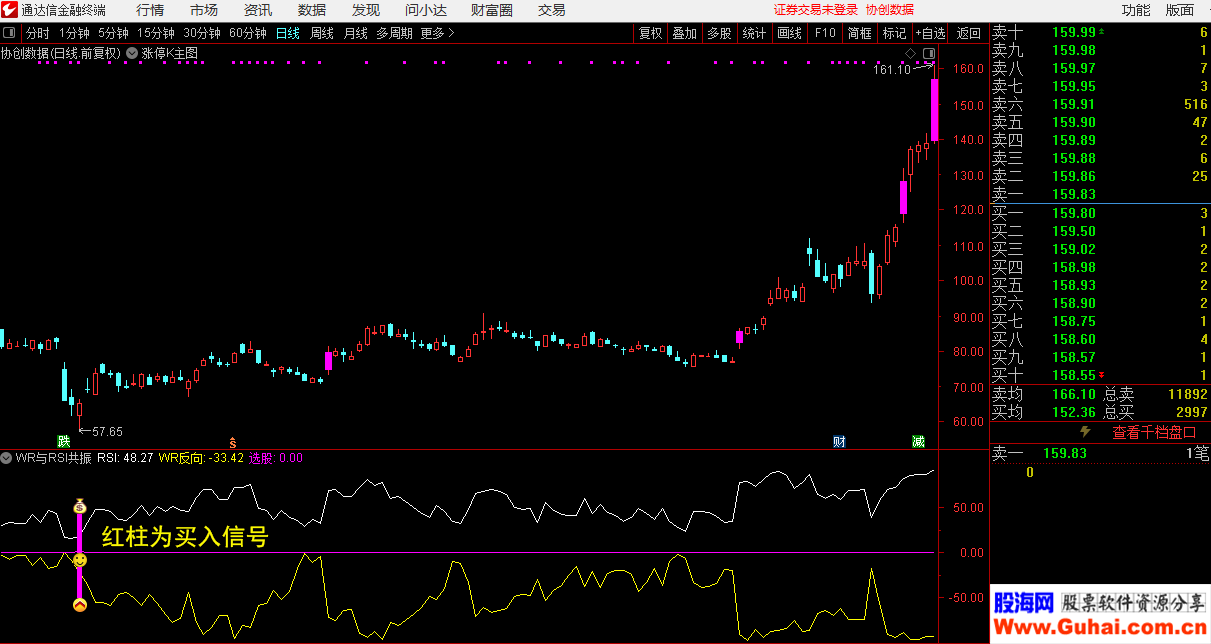Click the green 跌 marker on chart
This screenshot has height=644, width=1211.
point(64,441)
